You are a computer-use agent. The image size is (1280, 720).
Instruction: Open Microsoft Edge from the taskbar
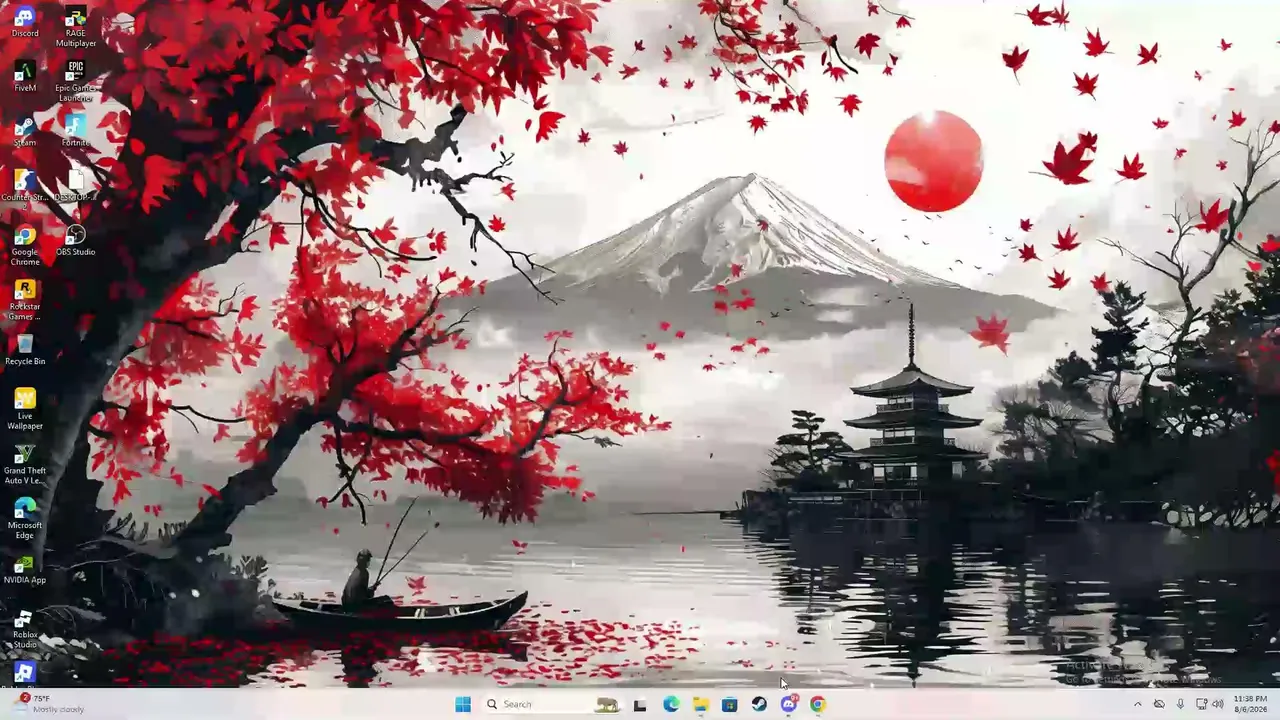[671, 704]
